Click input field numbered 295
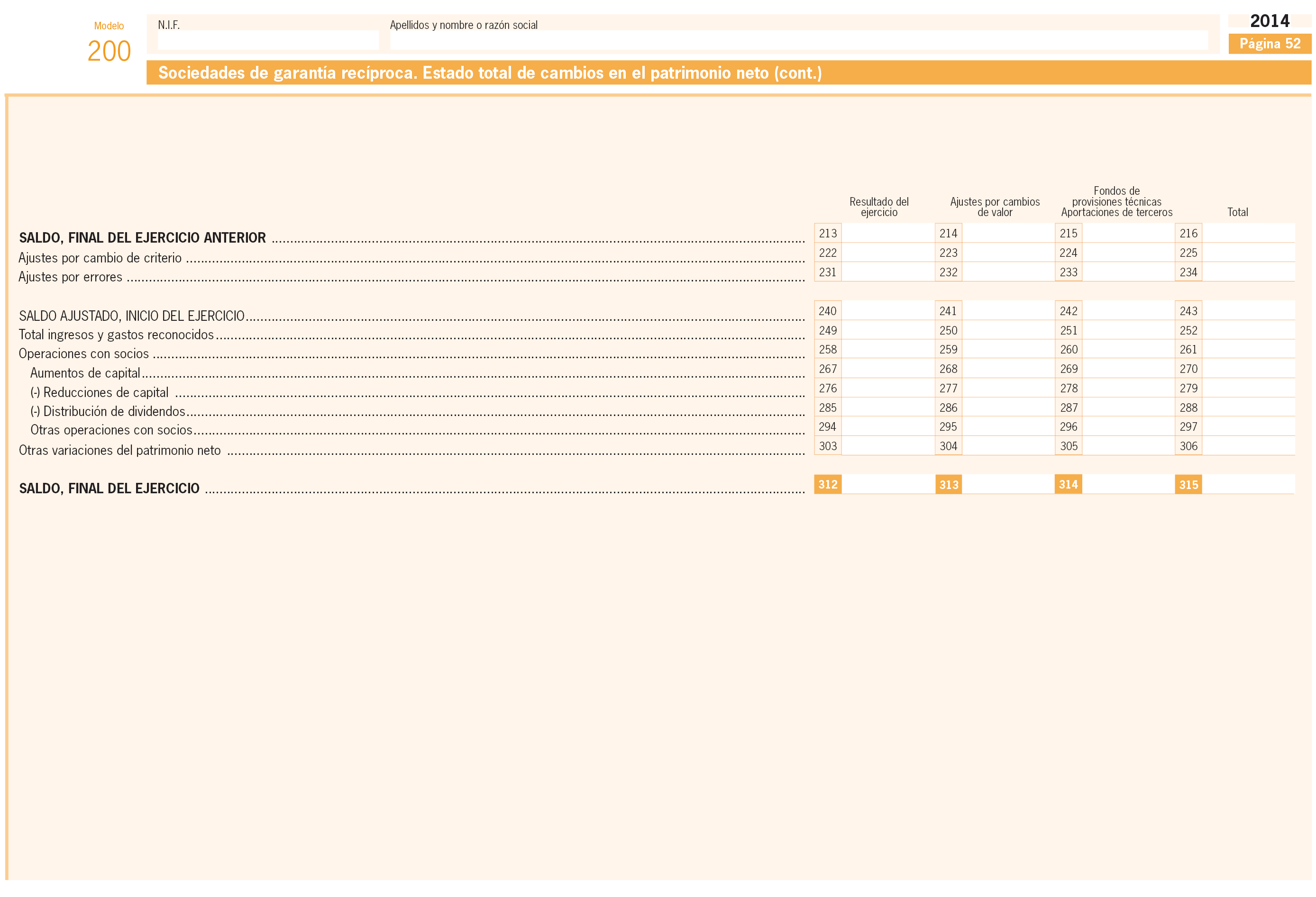This screenshot has width=1316, height=897. (1008, 426)
